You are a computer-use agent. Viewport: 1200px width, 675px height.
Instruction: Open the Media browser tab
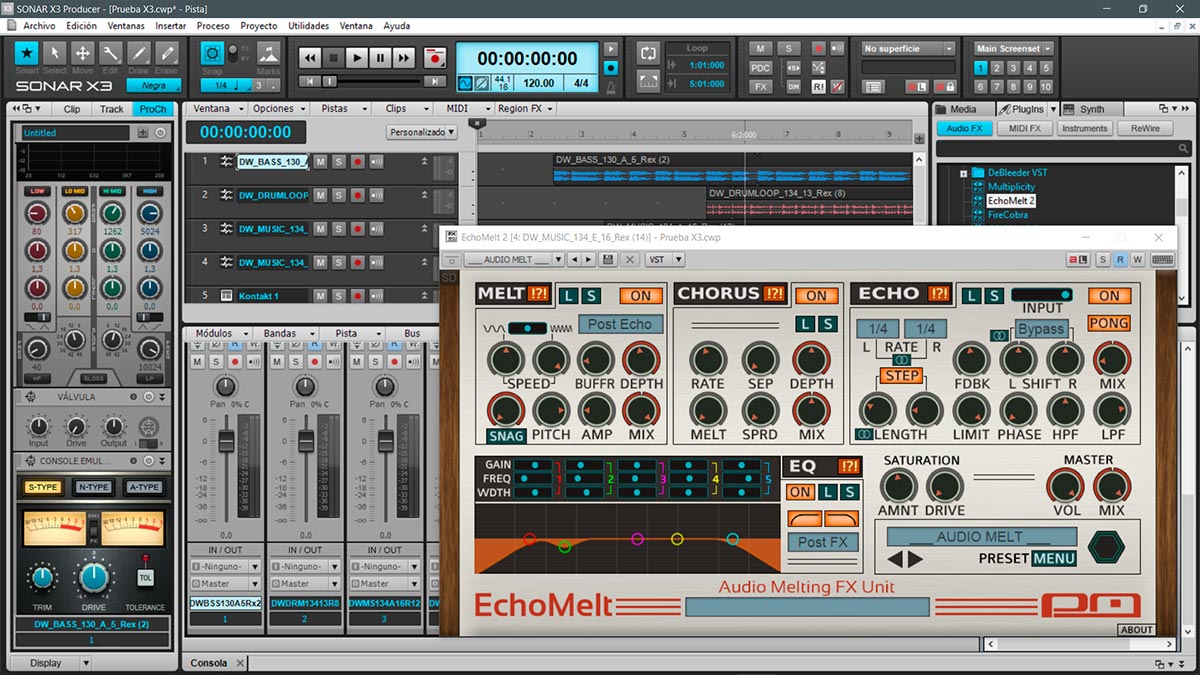pyautogui.click(x=963, y=109)
